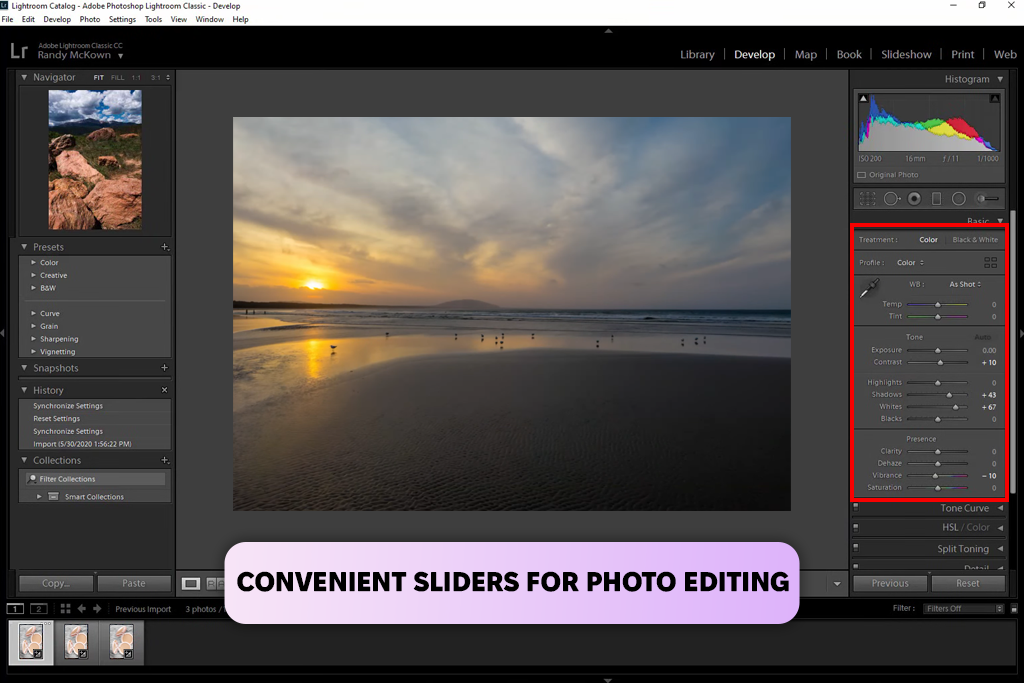Viewport: 1024px width, 683px height.
Task: Click the Lr logo identity plate
Action: (x=19, y=51)
